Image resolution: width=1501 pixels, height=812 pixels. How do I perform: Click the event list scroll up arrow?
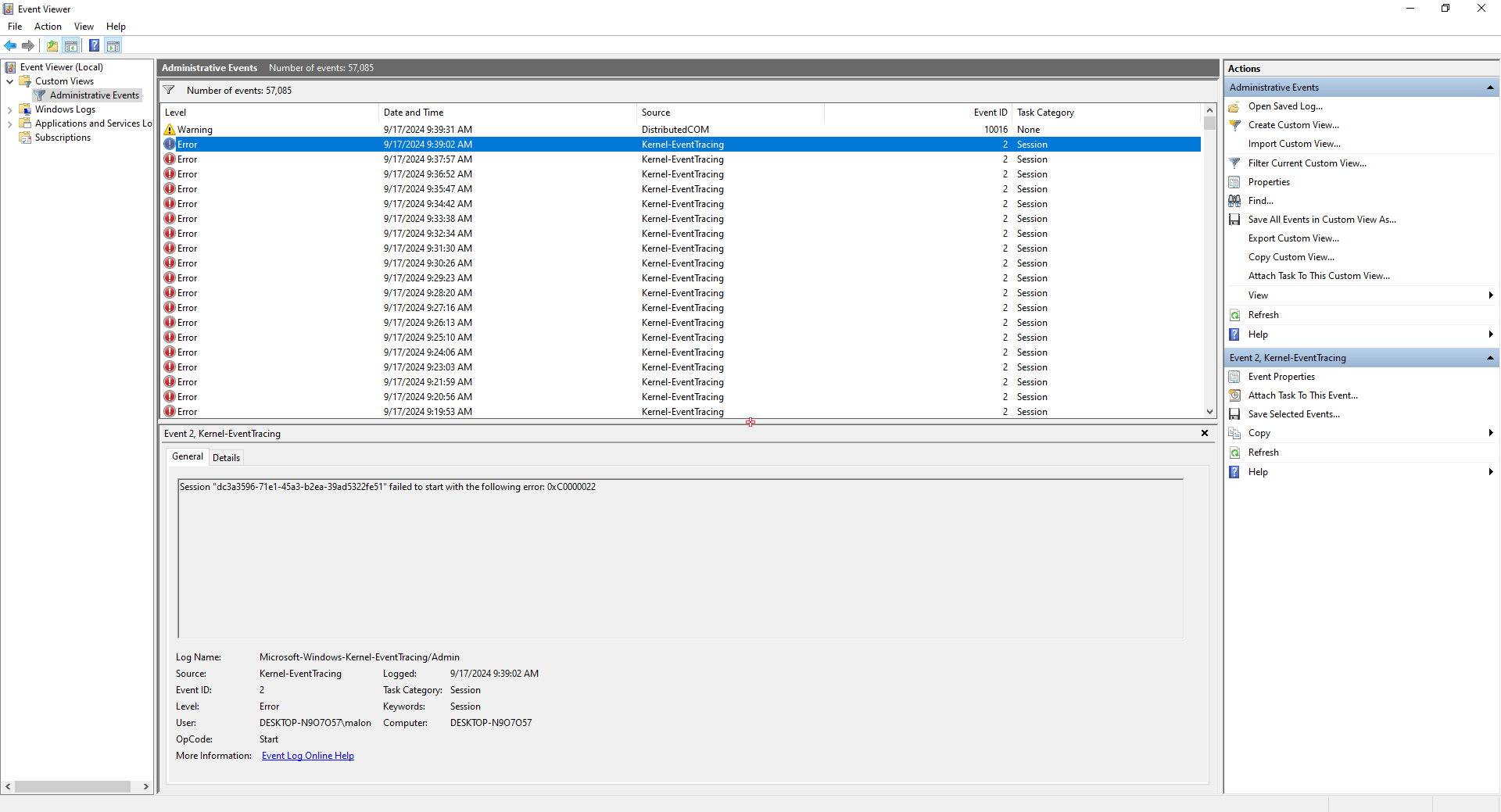[1209, 110]
